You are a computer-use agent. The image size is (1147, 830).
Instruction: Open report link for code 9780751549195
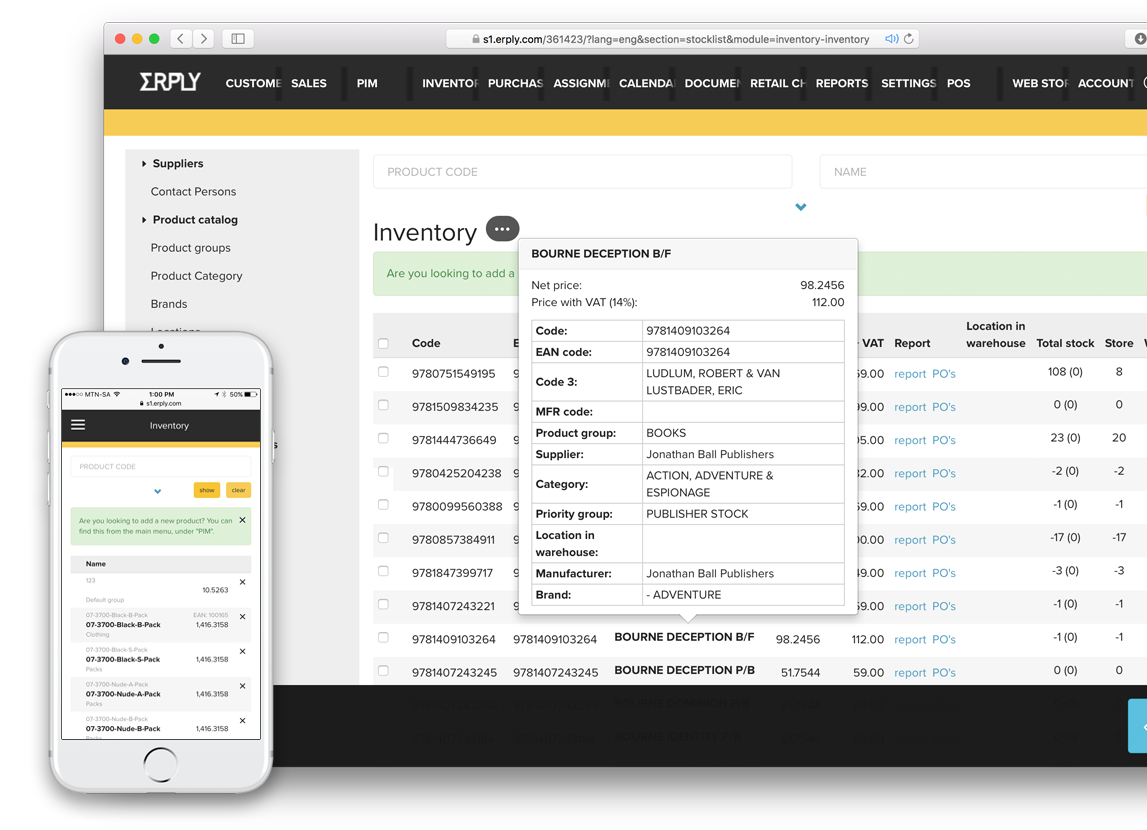point(910,374)
